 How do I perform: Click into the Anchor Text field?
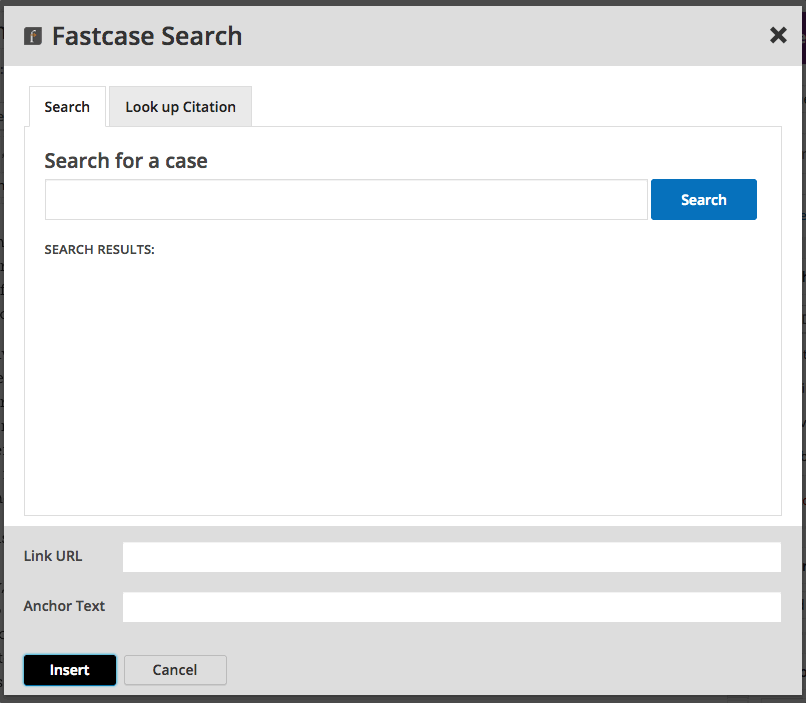(x=452, y=607)
